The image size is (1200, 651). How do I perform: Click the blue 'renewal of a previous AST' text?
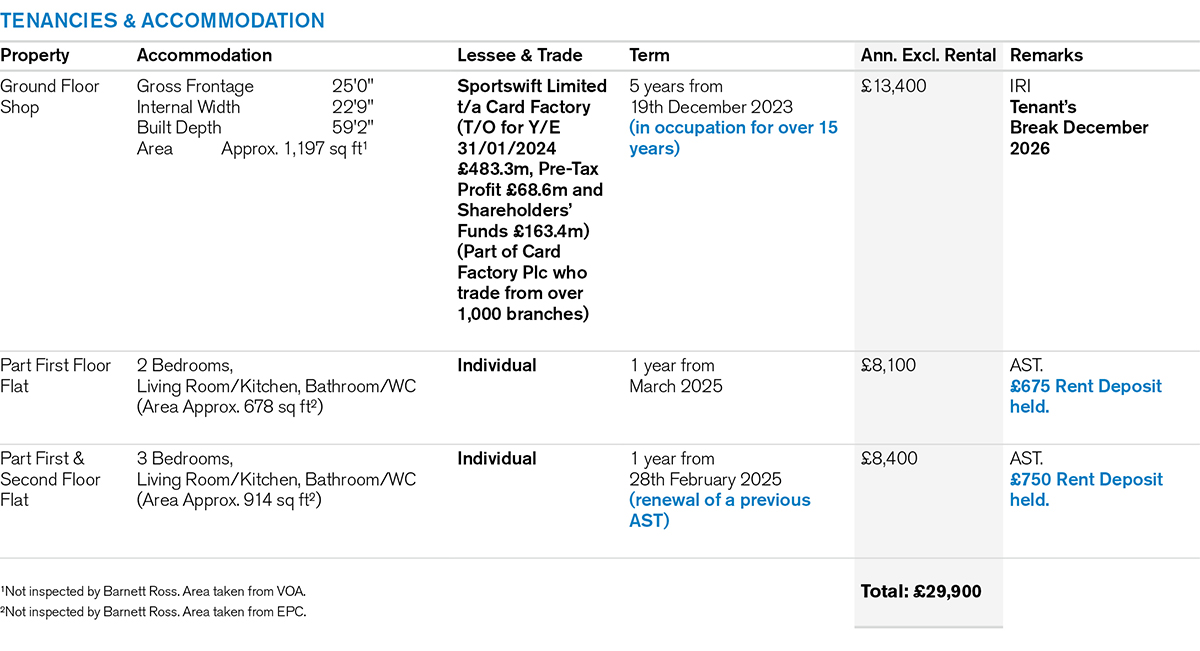719,510
